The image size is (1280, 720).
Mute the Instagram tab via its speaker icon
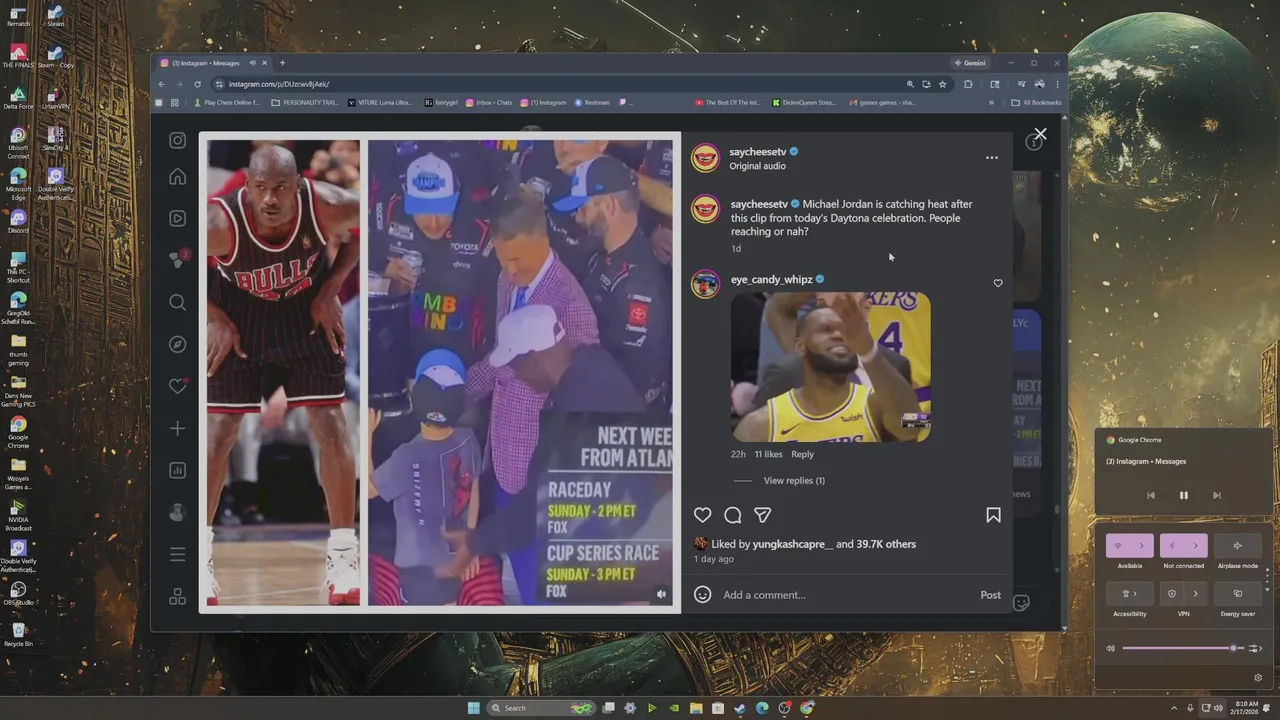(252, 63)
